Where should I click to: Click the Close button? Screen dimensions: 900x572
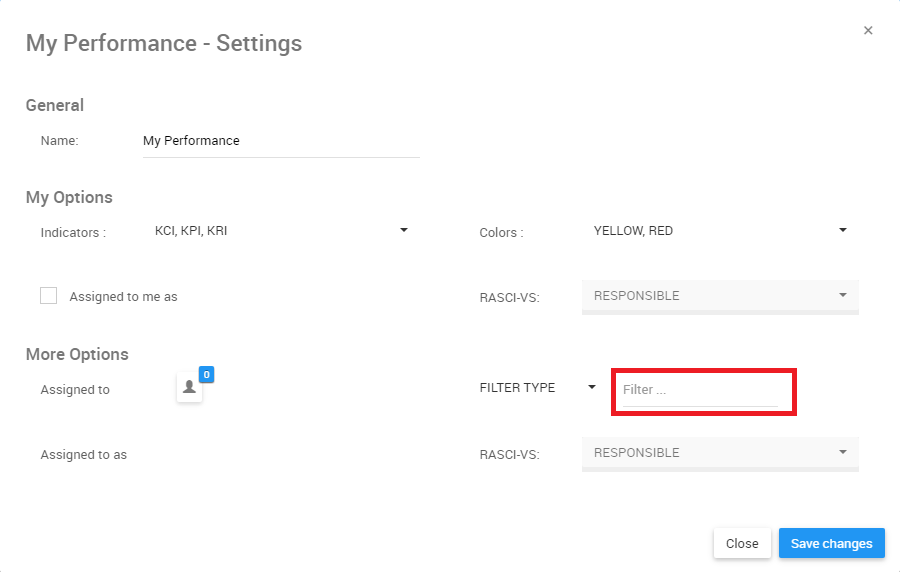coord(742,543)
